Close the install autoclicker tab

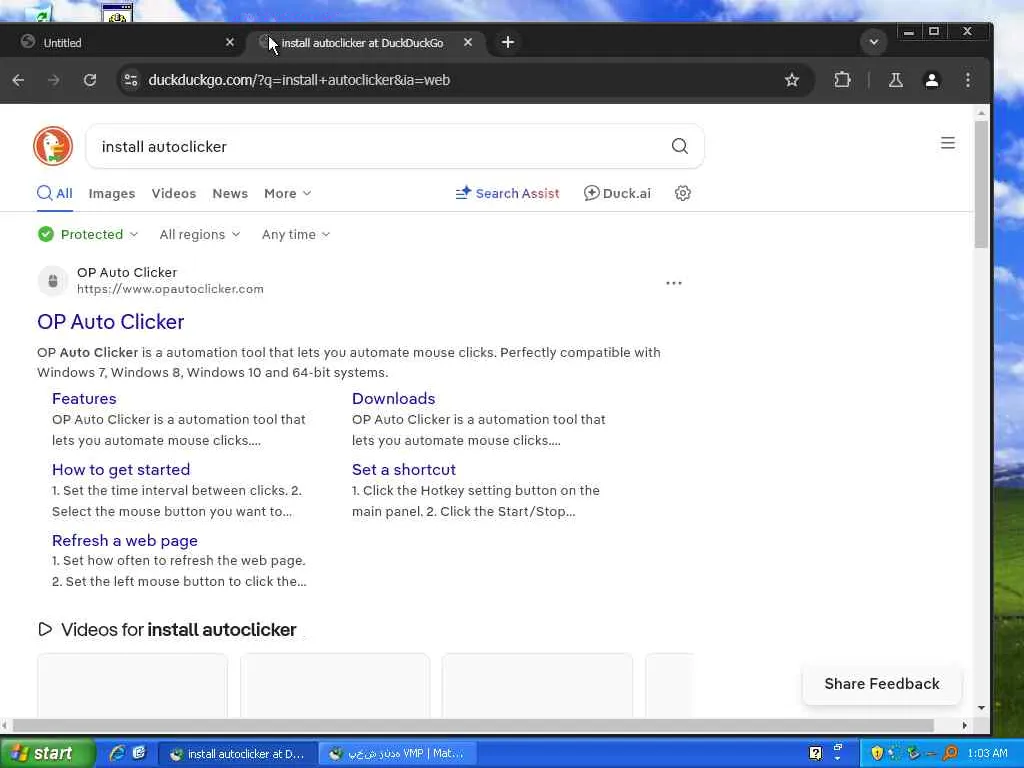point(468,42)
